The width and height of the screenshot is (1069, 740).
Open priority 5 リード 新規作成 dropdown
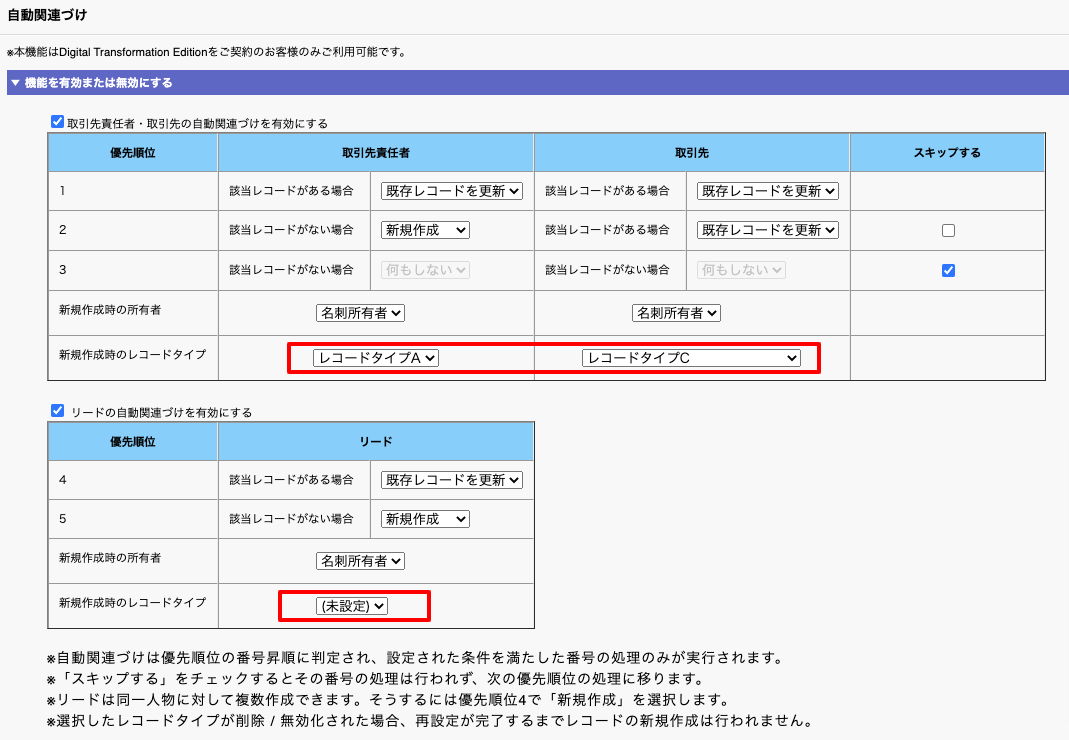pyautogui.click(x=425, y=519)
